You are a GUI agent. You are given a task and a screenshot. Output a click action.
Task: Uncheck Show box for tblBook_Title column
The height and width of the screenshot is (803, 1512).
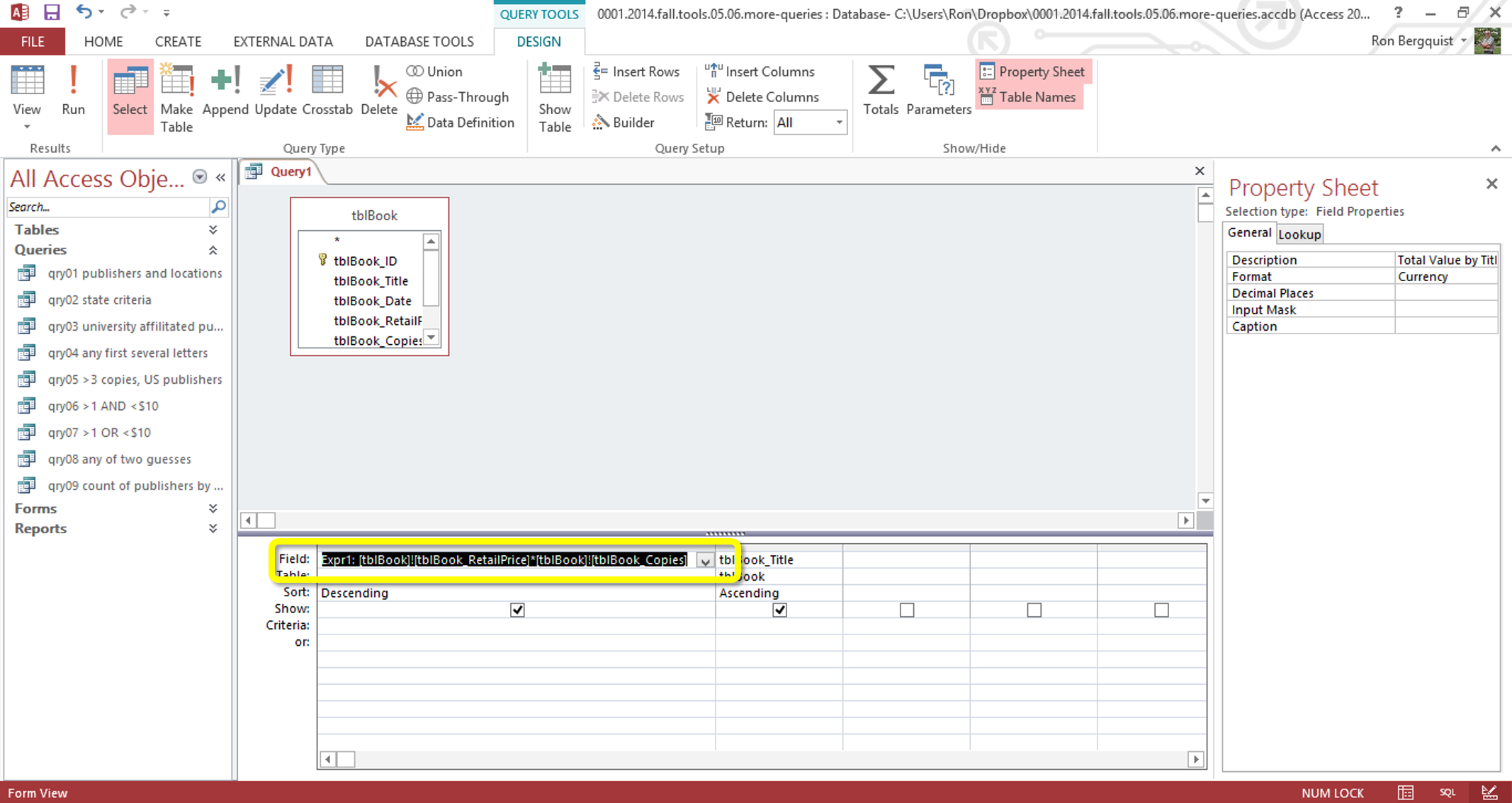click(x=779, y=610)
